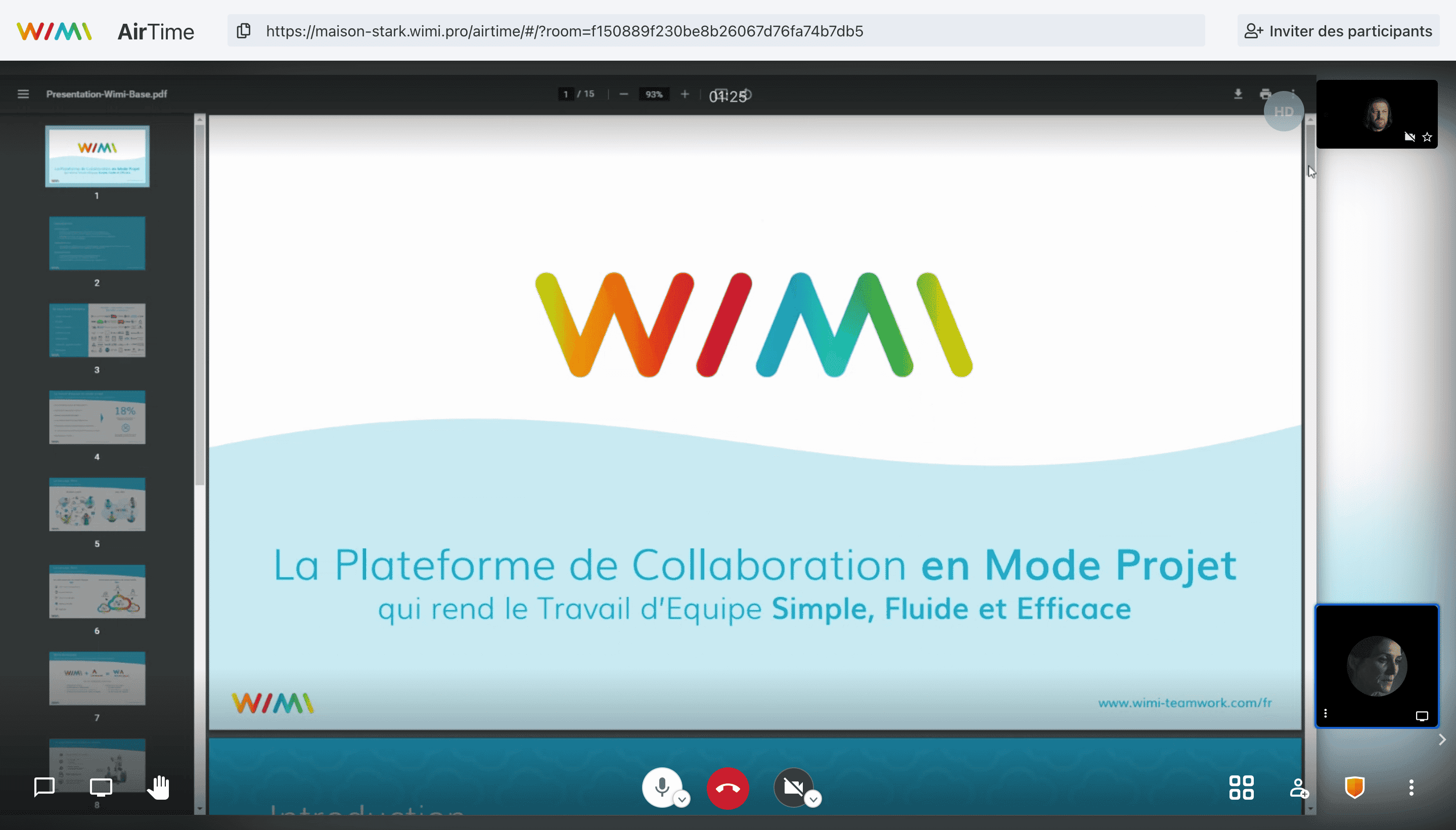Screen dimensions: 1456x830
Task: Click the scroll down arrow of PDF viewer
Action: [1310, 808]
